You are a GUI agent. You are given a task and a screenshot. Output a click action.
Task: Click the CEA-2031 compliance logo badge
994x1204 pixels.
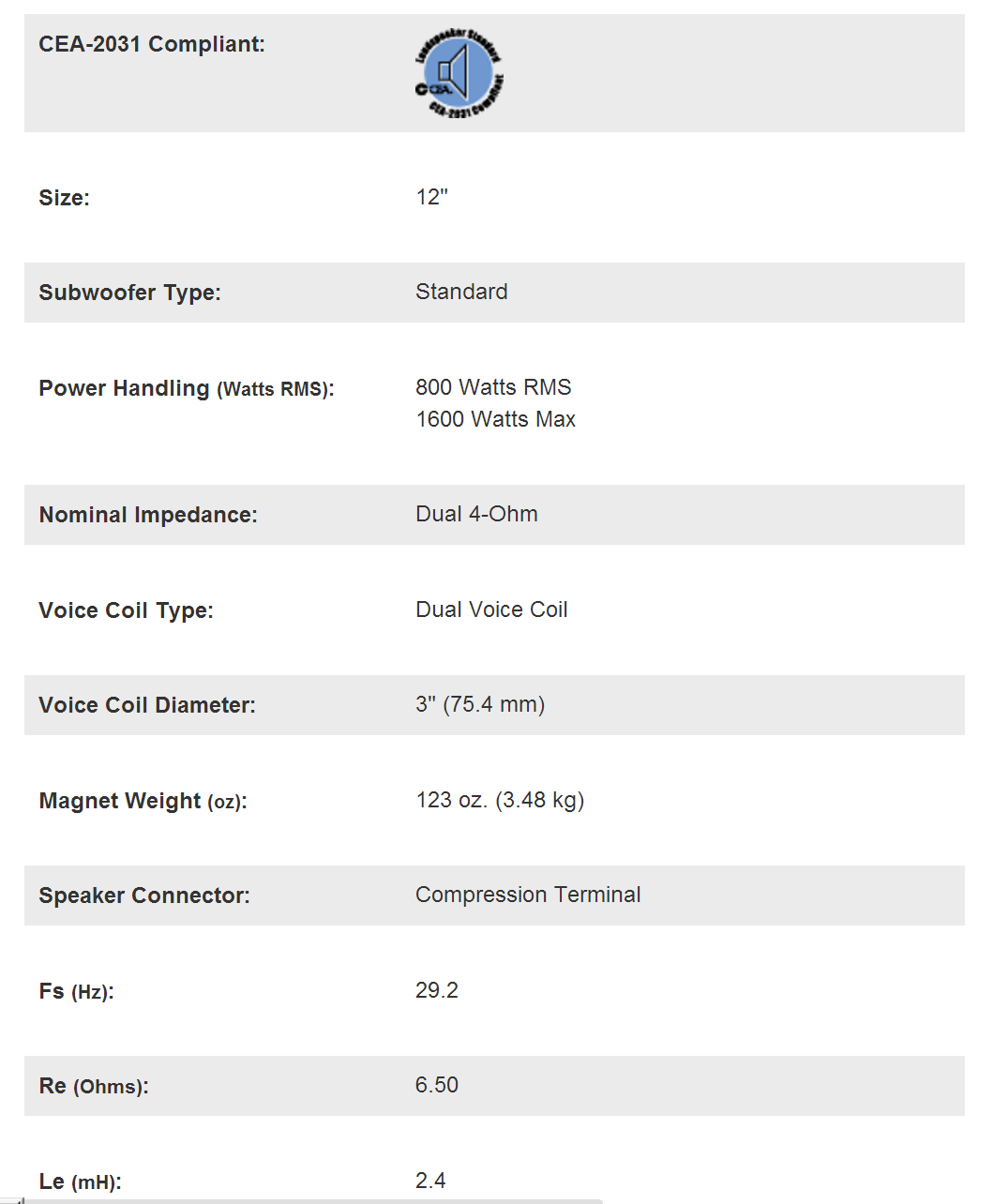click(459, 73)
